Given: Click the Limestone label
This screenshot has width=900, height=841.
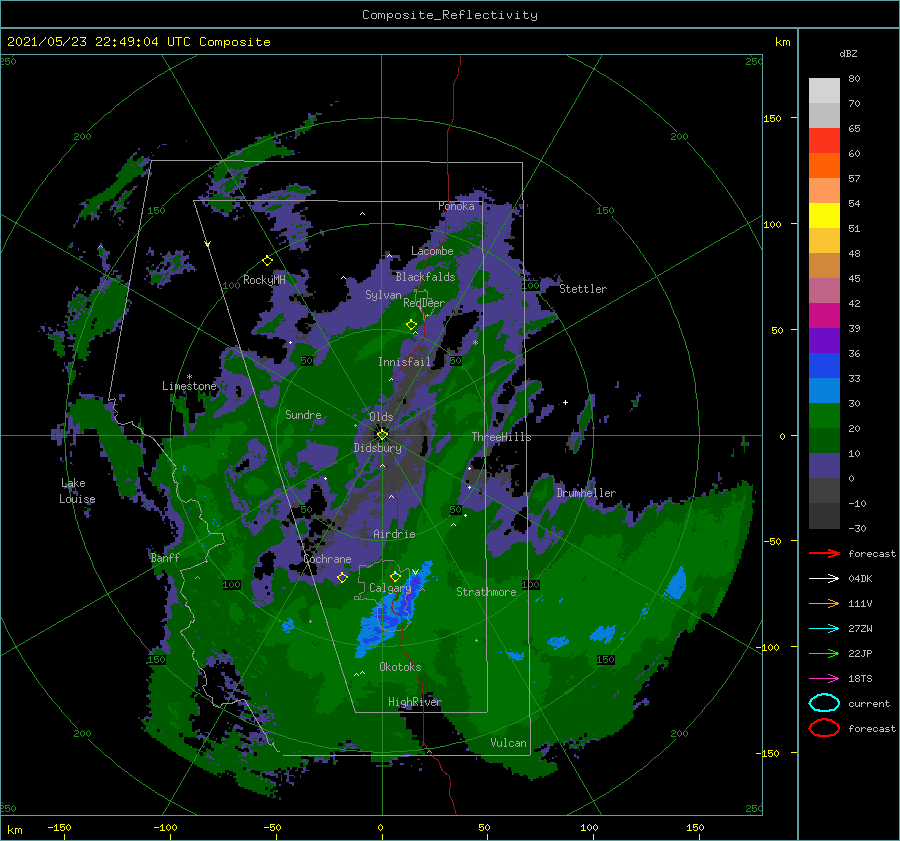Looking at the screenshot, I should (189, 386).
